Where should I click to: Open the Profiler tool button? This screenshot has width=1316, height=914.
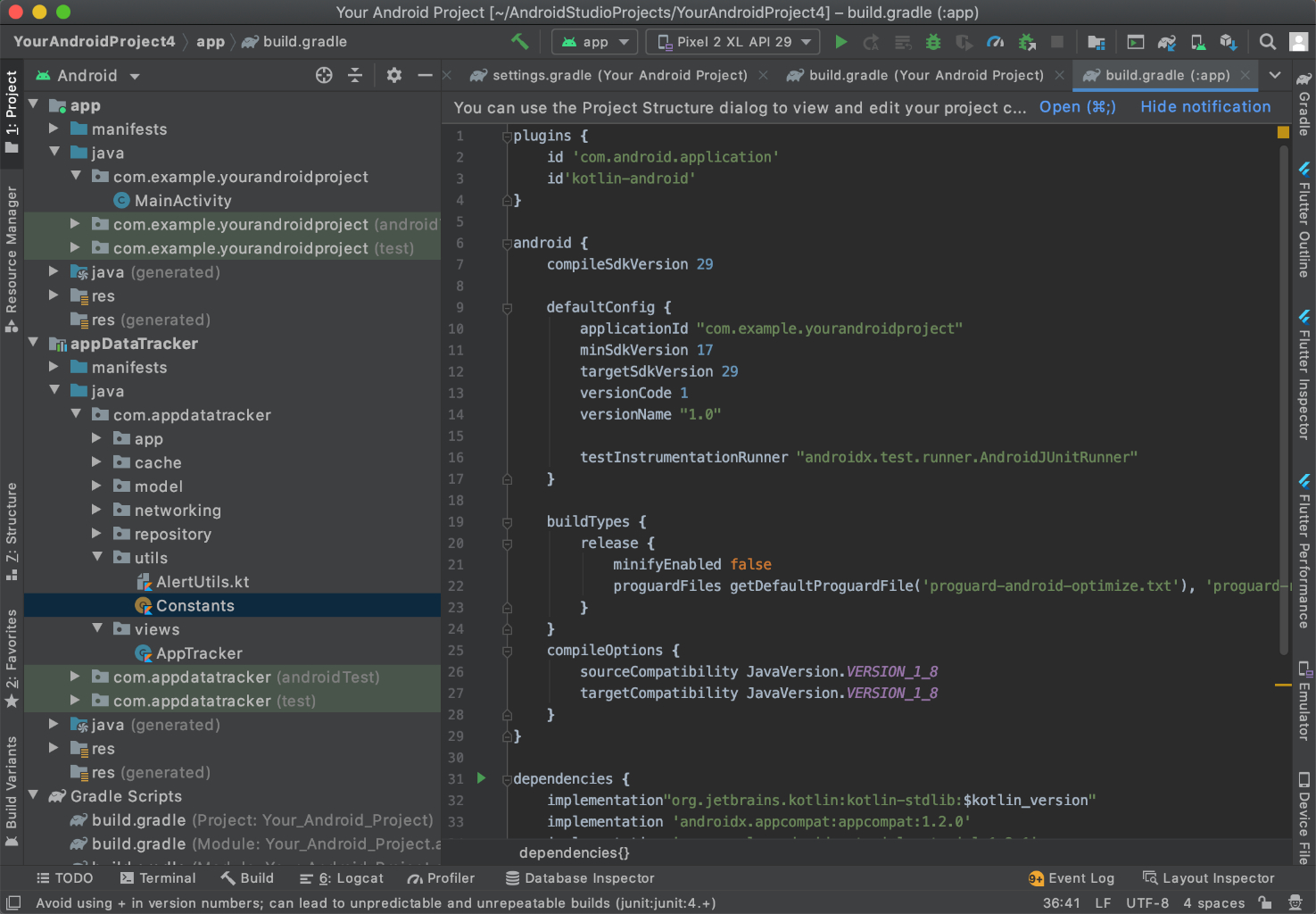pyautogui.click(x=441, y=878)
